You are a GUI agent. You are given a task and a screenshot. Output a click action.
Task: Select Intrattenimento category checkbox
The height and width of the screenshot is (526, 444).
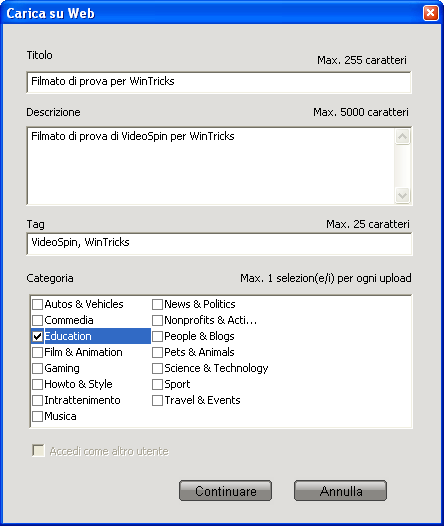coord(38,400)
